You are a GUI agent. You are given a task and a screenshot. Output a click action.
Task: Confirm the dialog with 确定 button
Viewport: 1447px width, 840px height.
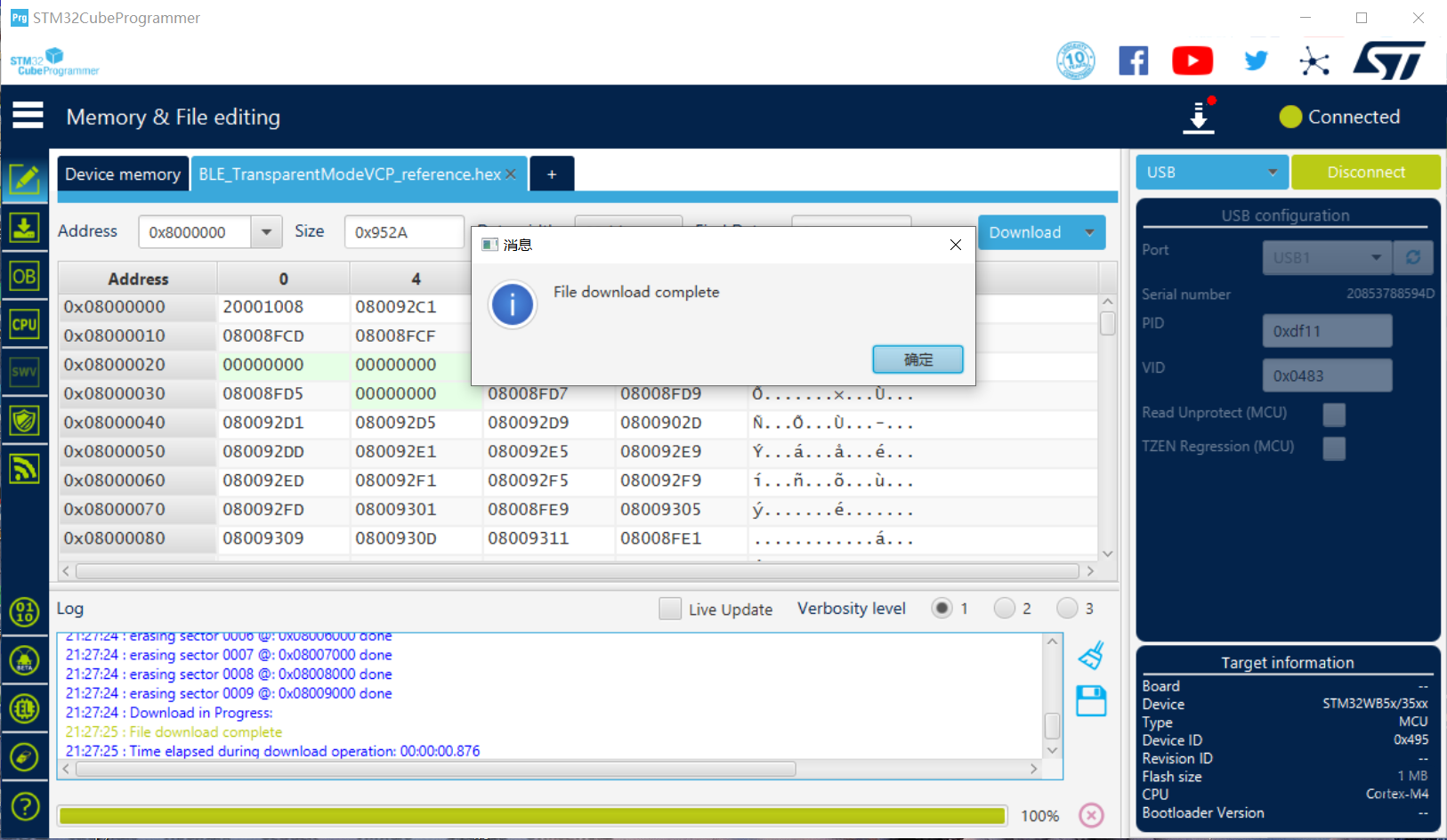point(918,359)
